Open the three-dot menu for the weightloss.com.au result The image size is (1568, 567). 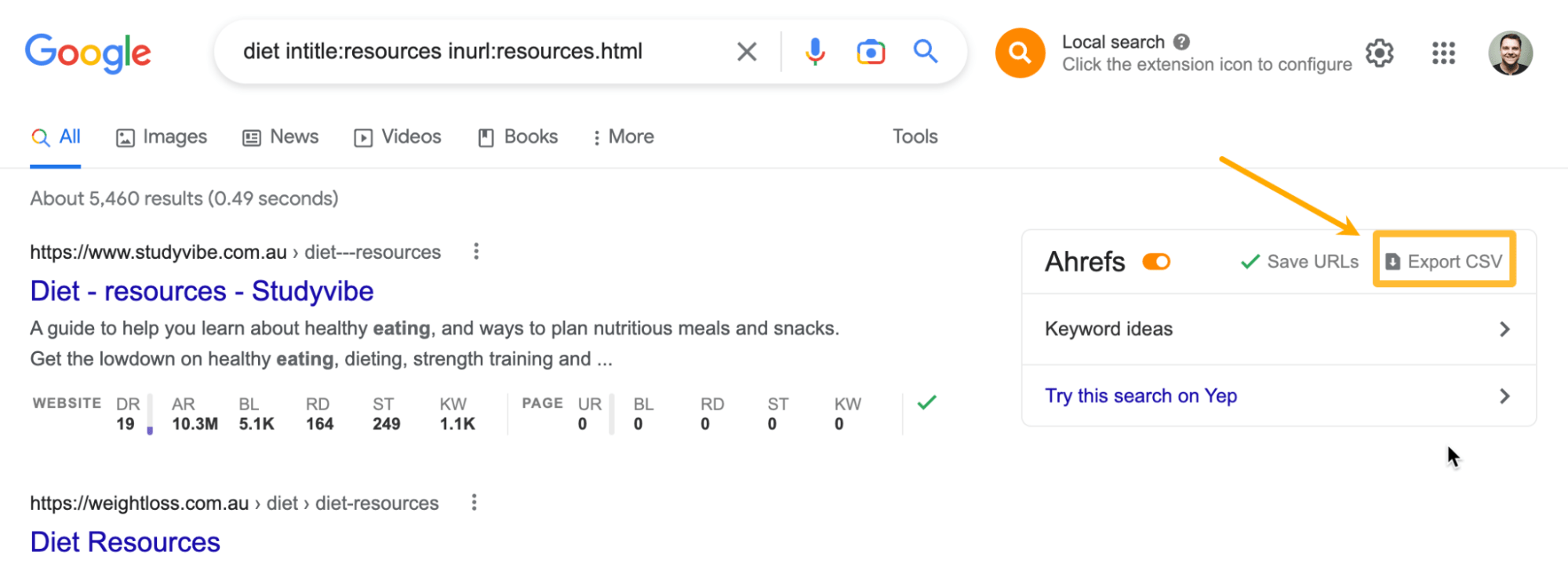(x=474, y=503)
